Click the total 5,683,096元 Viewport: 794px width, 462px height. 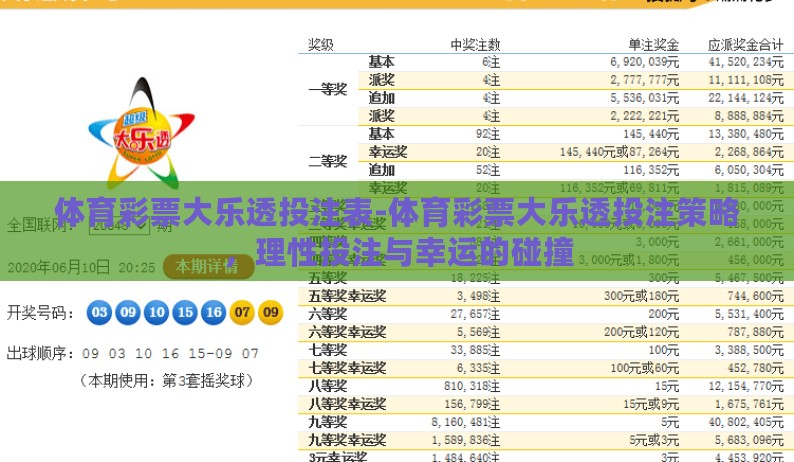tap(749, 440)
